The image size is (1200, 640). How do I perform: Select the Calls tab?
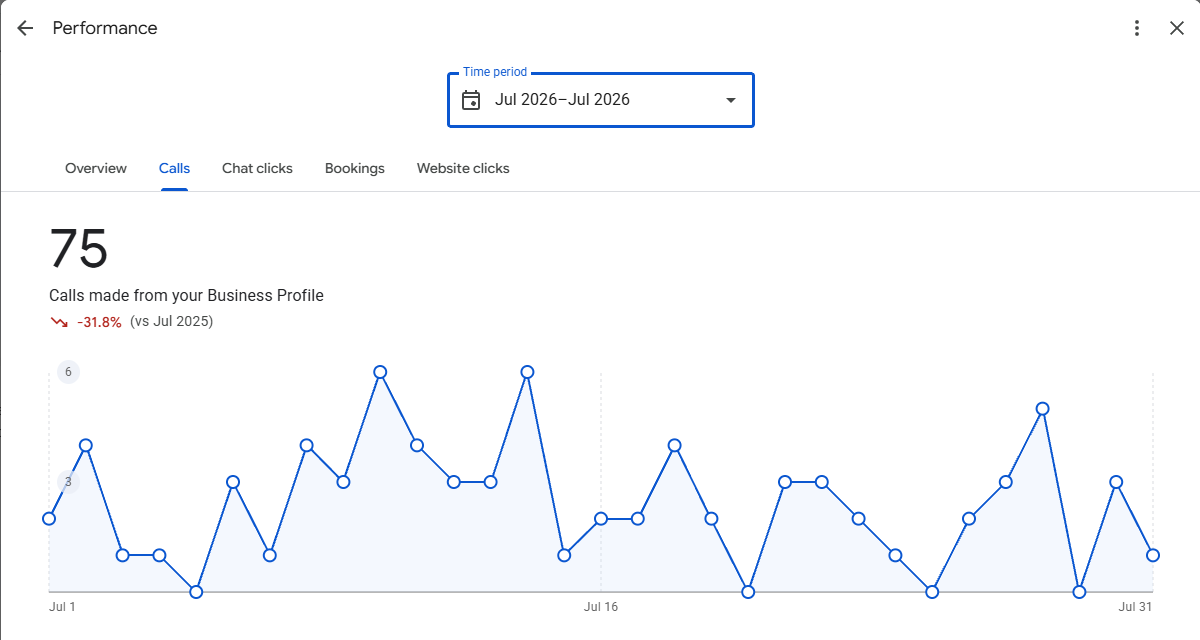tap(174, 168)
